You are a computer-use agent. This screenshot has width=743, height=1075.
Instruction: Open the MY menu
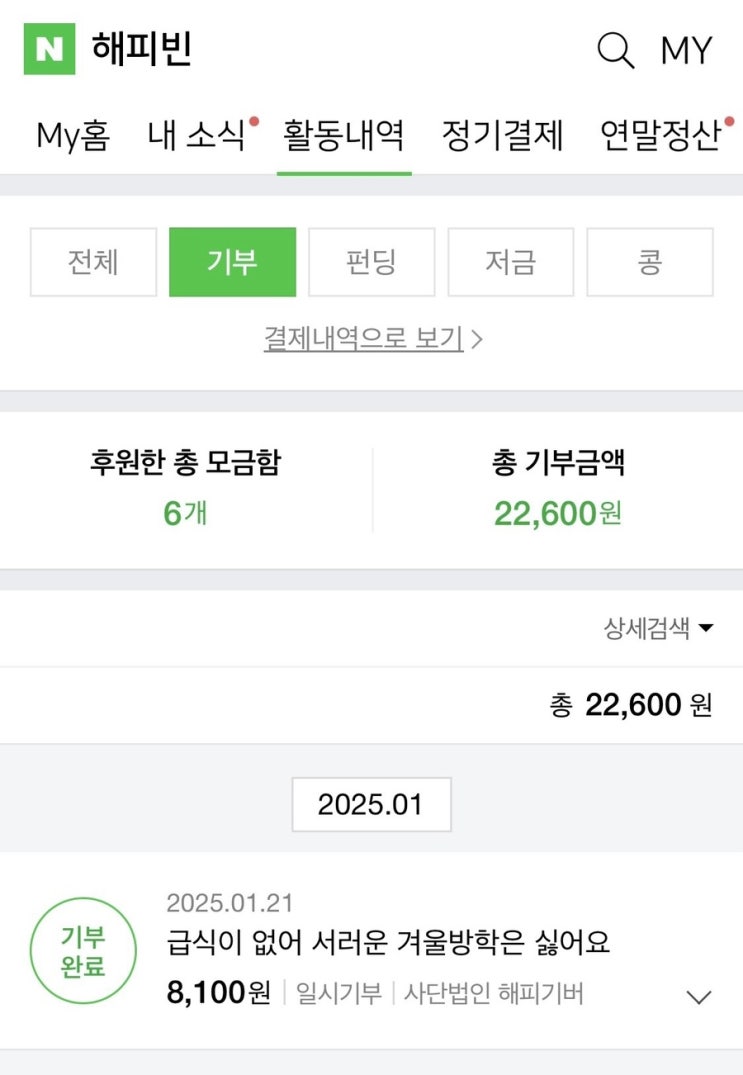[x=686, y=50]
